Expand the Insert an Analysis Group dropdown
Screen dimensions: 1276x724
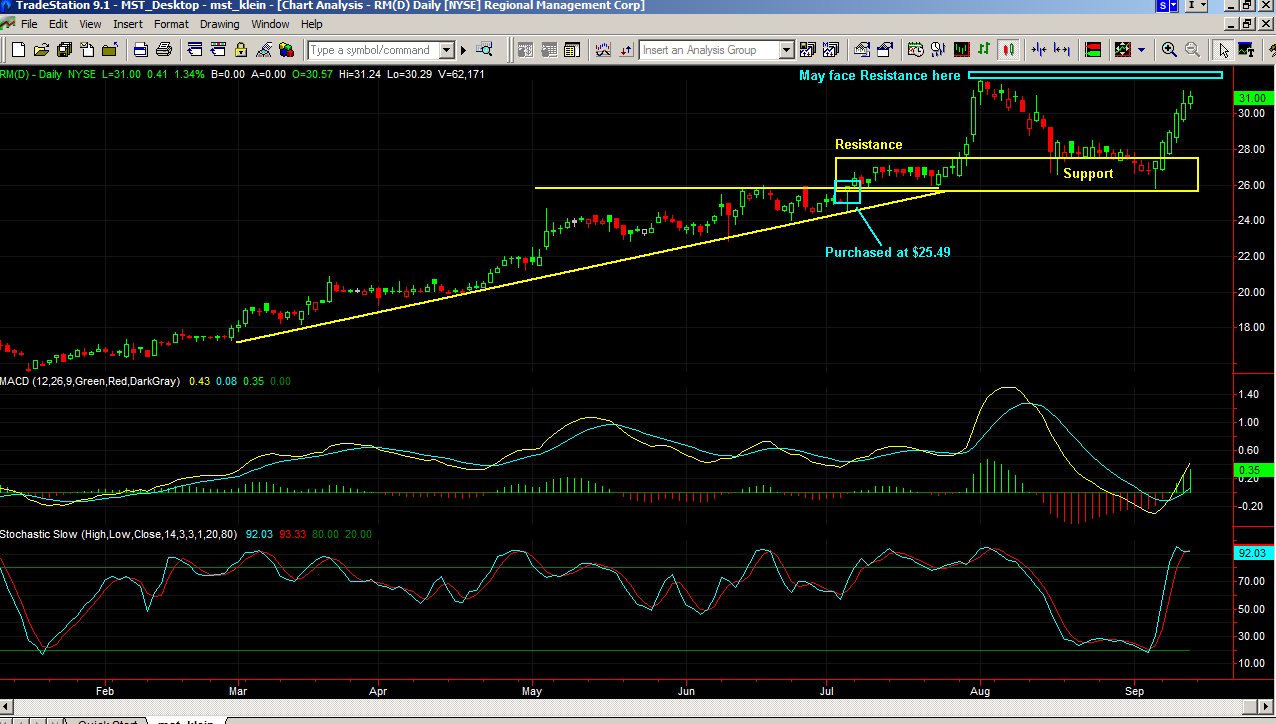(786, 49)
